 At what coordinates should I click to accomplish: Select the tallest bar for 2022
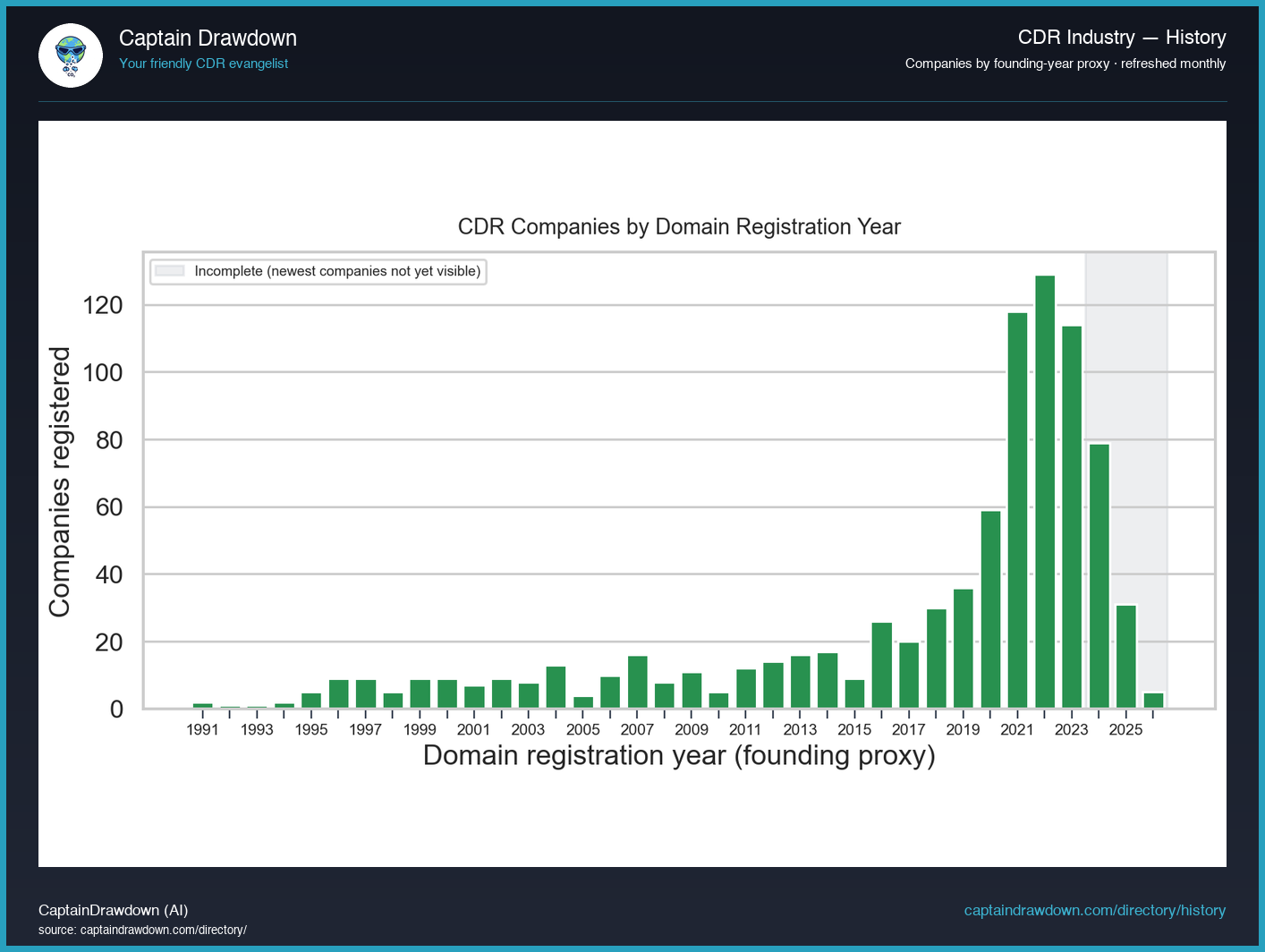1044,492
